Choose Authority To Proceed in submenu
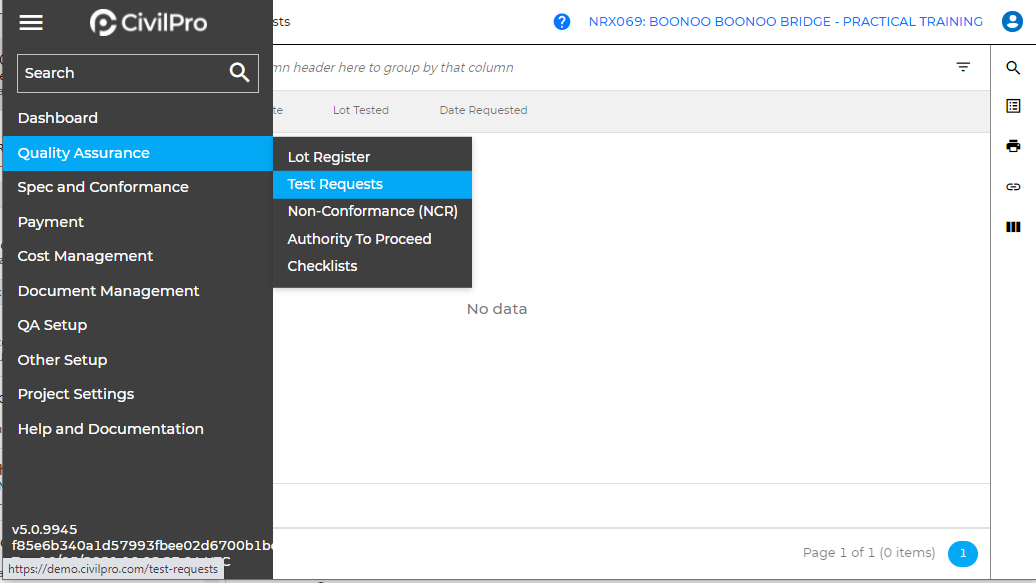 359,239
